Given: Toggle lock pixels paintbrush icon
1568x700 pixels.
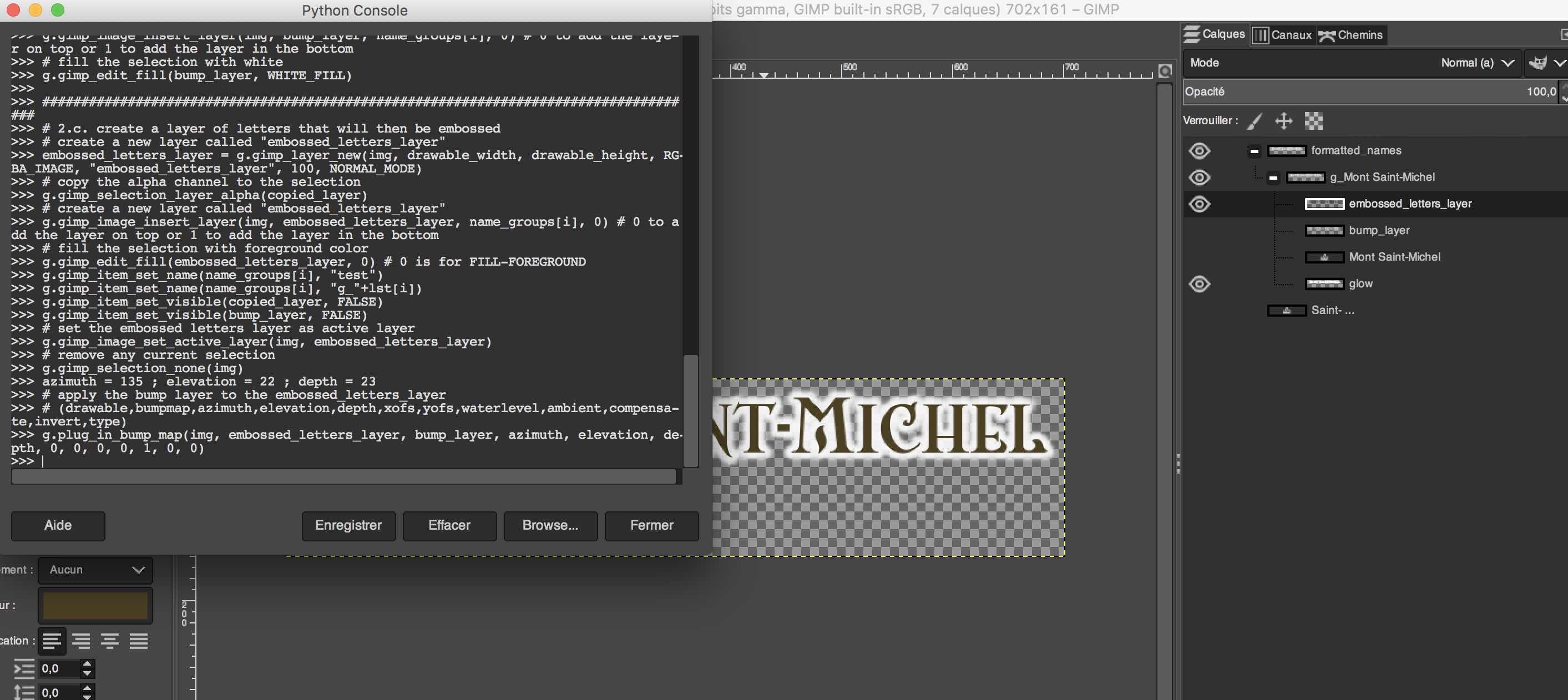Looking at the screenshot, I should click(x=1255, y=121).
